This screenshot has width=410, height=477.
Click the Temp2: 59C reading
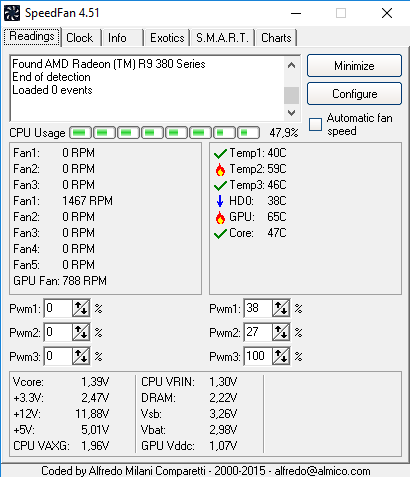coord(258,169)
